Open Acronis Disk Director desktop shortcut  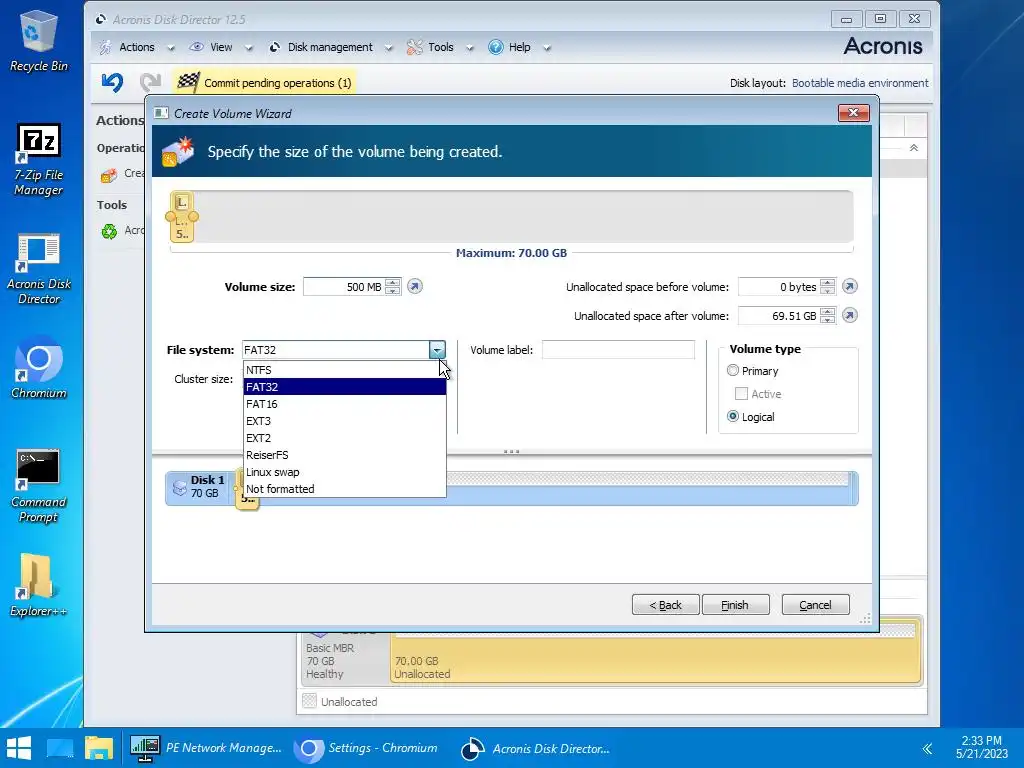39,269
